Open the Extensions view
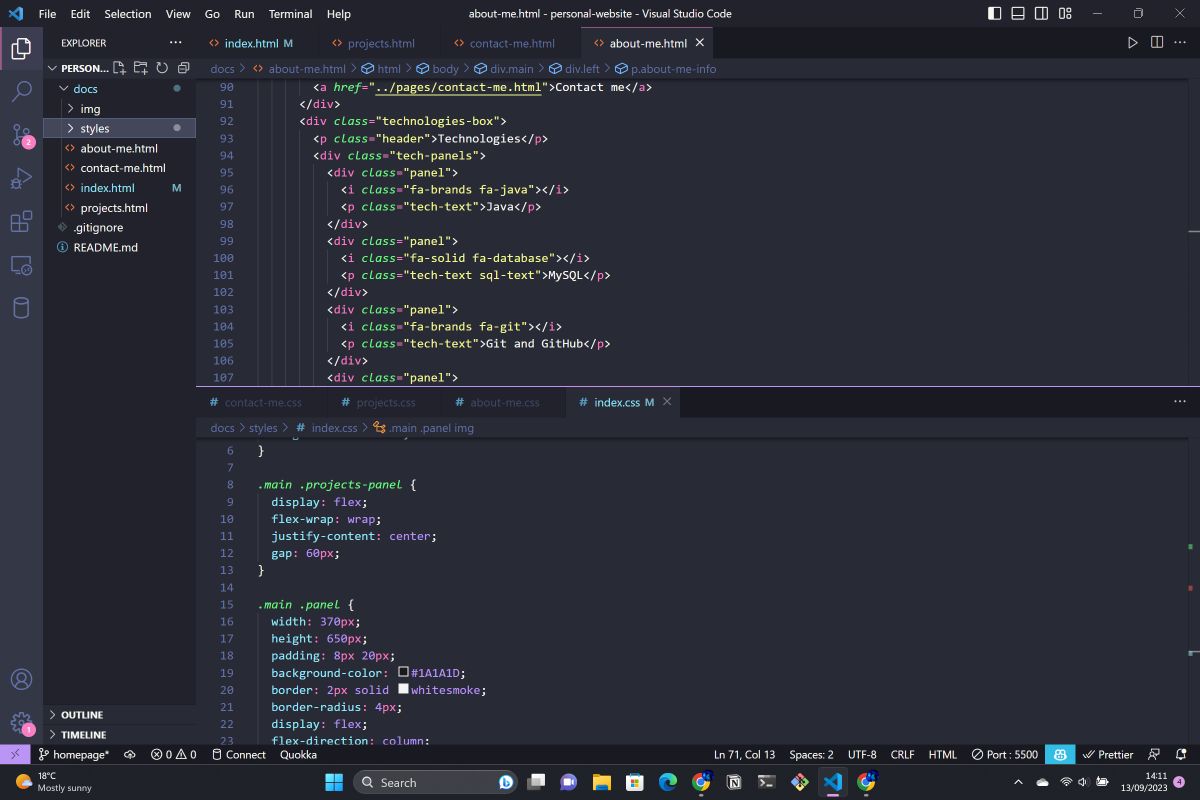The height and width of the screenshot is (800, 1200). click(21, 222)
